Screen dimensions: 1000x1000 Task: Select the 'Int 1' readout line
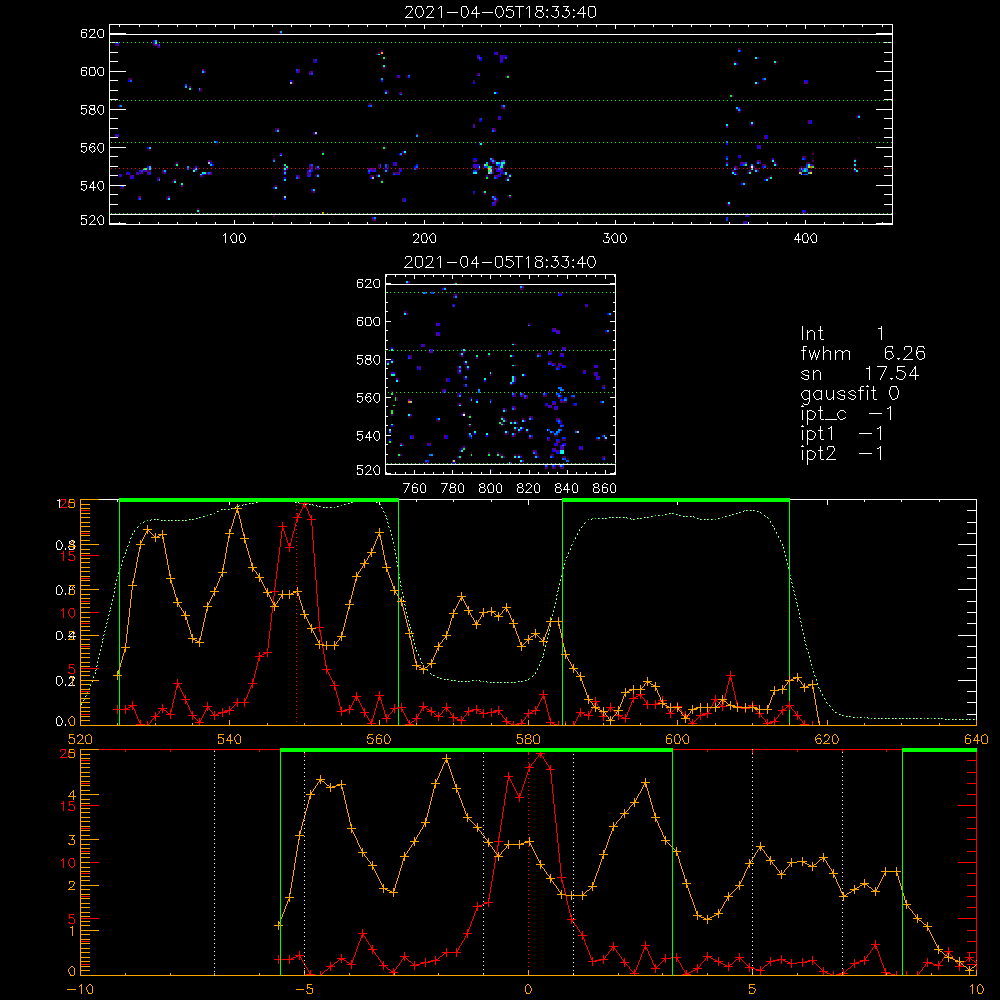click(x=842, y=334)
